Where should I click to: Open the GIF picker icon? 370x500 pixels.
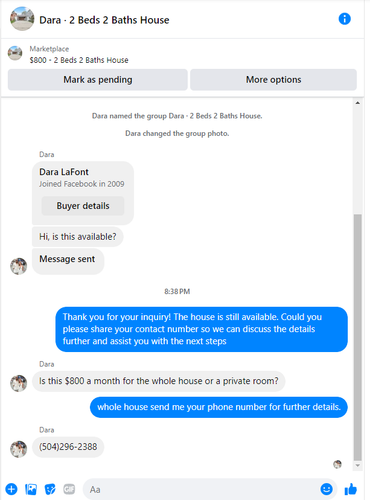click(x=69, y=489)
